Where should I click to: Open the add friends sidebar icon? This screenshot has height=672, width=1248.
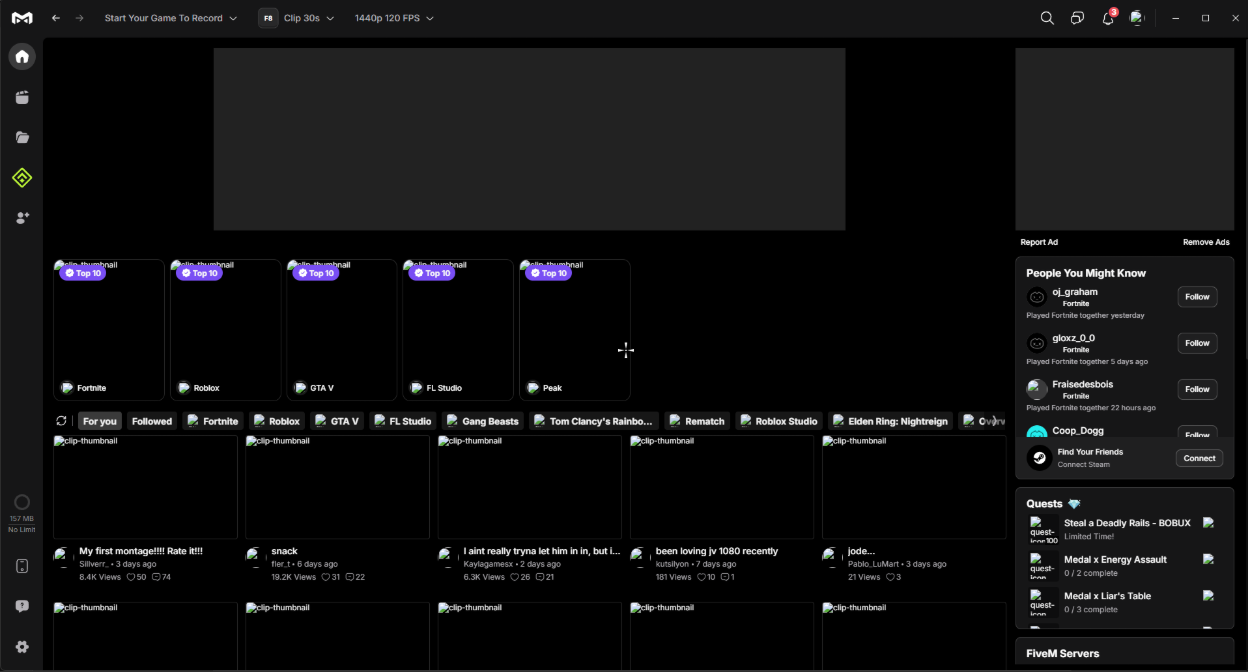coord(22,217)
